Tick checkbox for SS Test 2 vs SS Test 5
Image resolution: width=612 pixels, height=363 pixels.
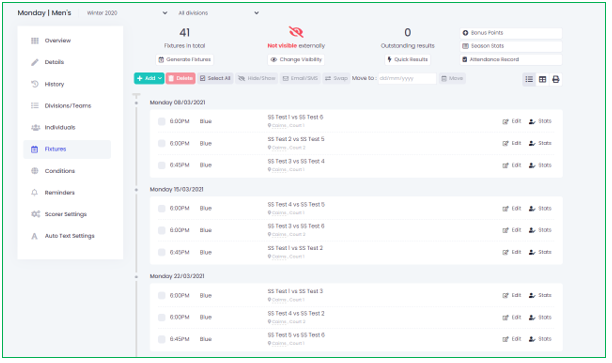pos(162,144)
